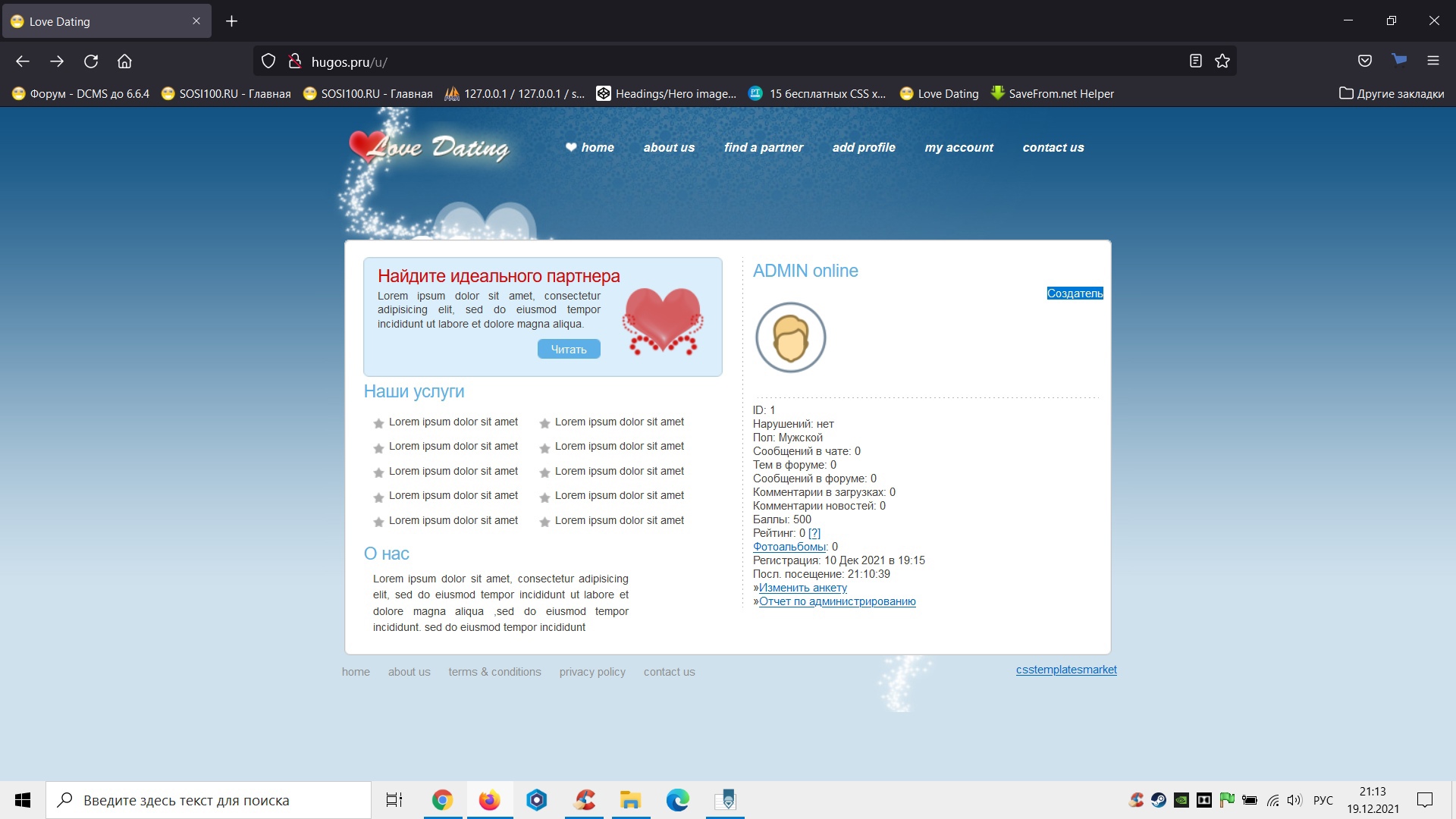This screenshot has width=1456, height=819.
Task: Open Chrome from the Windows taskbar
Action: coord(442,800)
